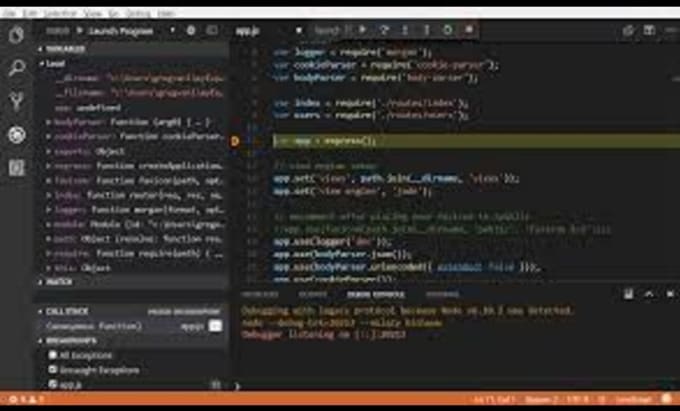Open the Explorer view in activity bar
The width and height of the screenshot is (680, 411).
click(16, 35)
